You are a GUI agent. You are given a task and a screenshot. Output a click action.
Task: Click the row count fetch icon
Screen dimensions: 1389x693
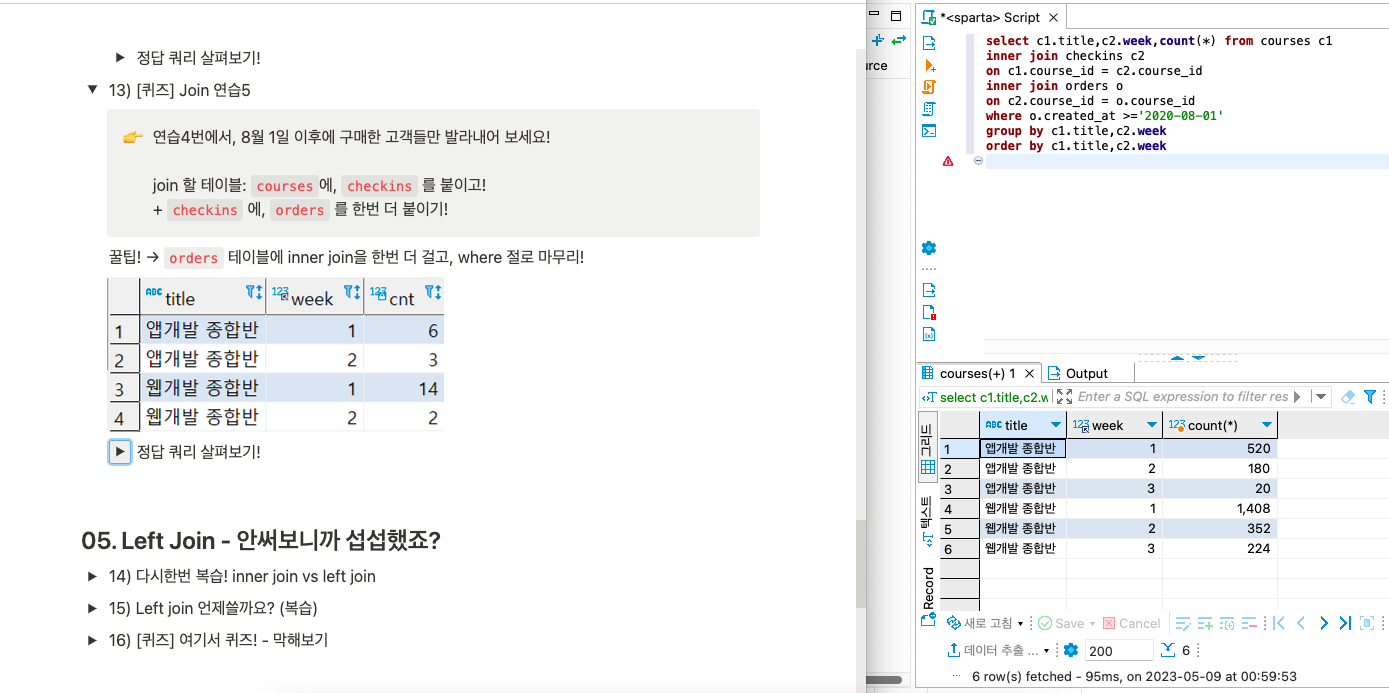(x=1167, y=650)
